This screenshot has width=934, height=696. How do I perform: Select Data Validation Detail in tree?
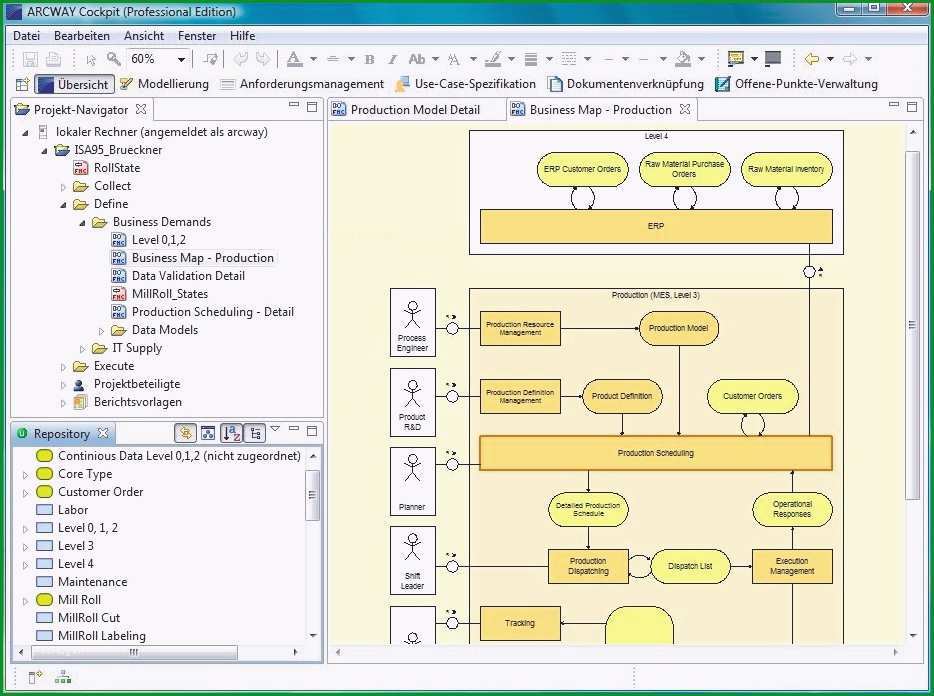point(188,276)
